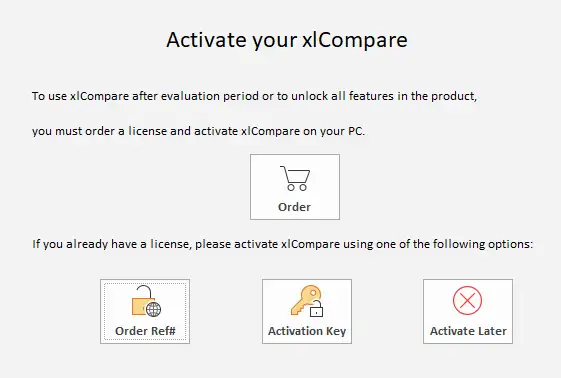Click the cart wheels on Order icon

(x=297, y=187)
